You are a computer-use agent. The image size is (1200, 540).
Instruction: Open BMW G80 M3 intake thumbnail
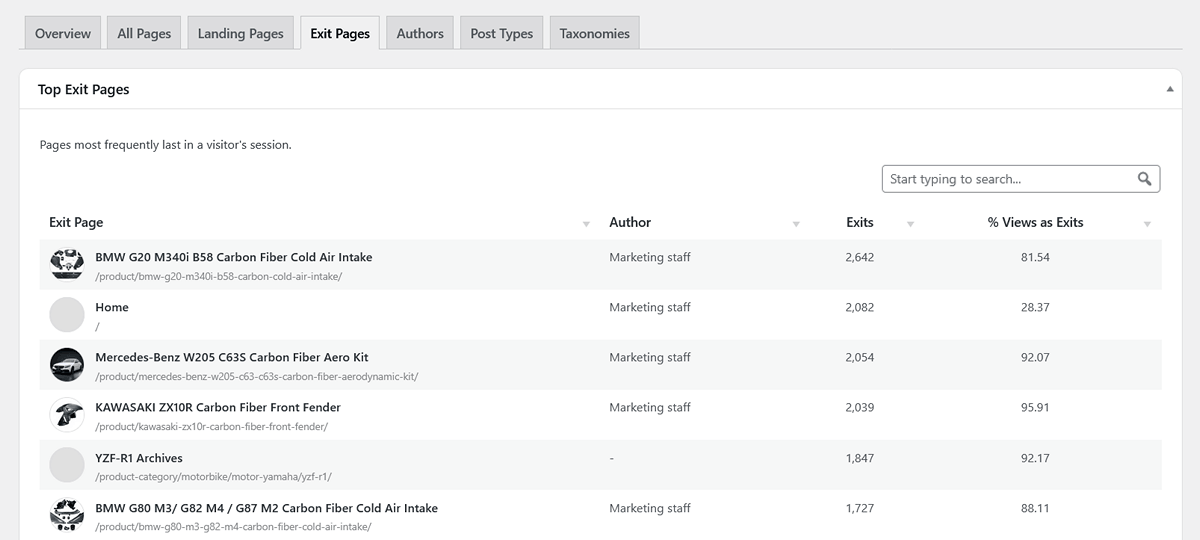[x=67, y=515]
